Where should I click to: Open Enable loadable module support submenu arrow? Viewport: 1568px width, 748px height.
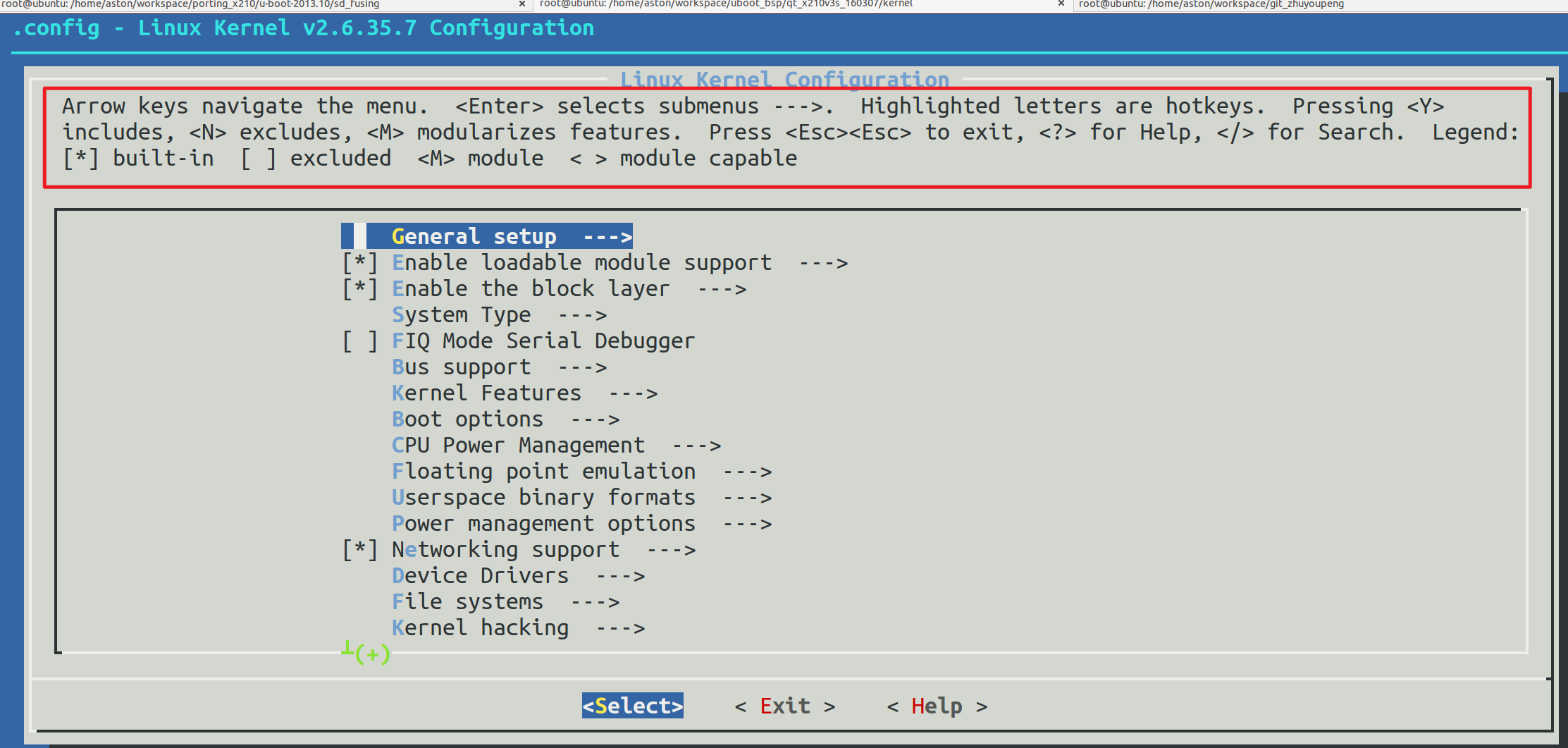click(x=823, y=263)
